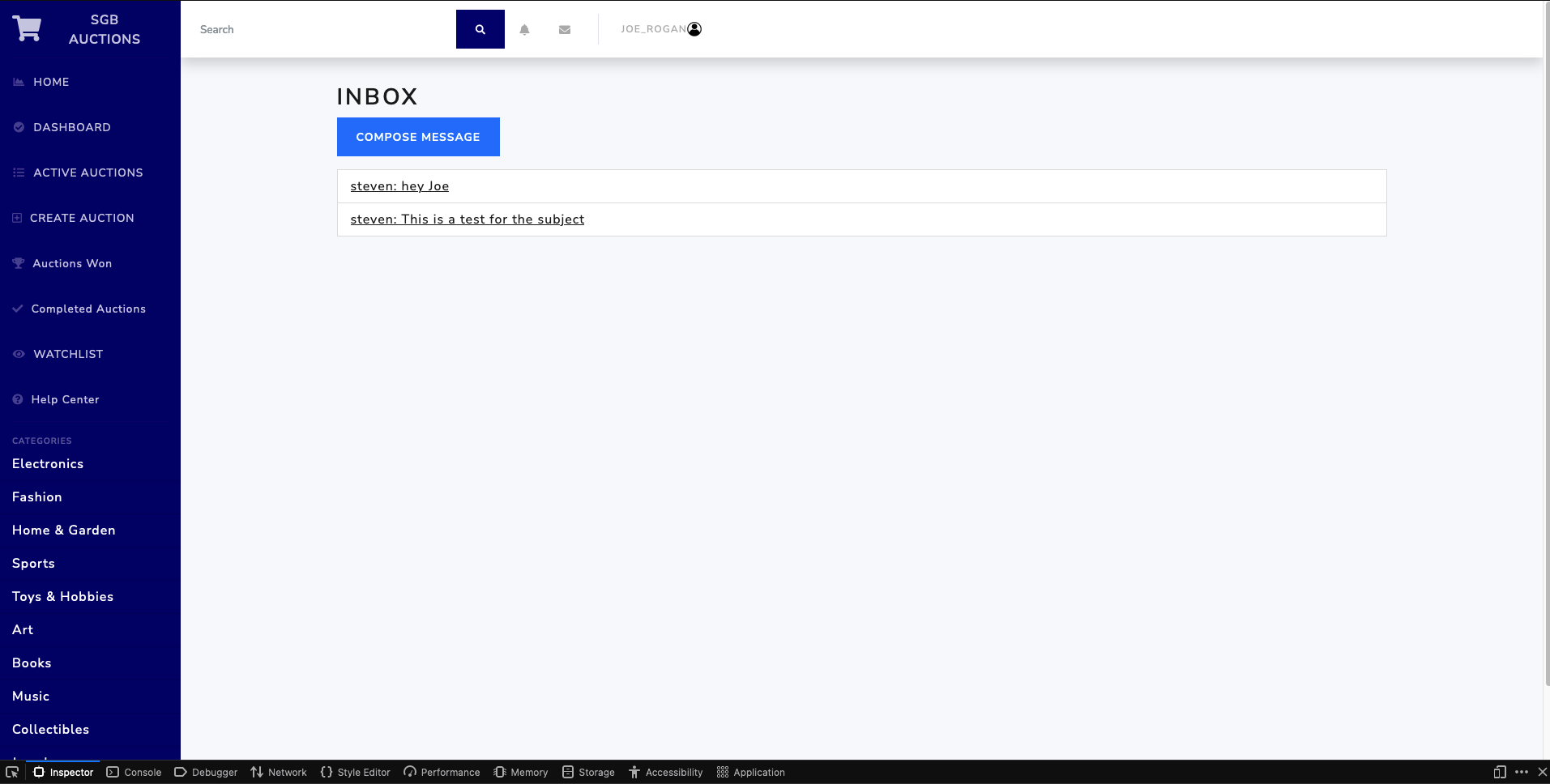Switch to the Style Editor devtools tab

(x=356, y=772)
